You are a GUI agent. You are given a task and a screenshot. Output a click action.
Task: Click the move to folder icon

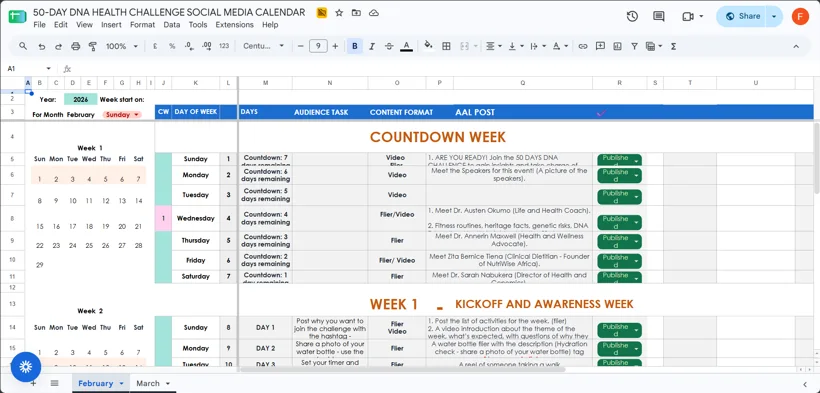[356, 13]
